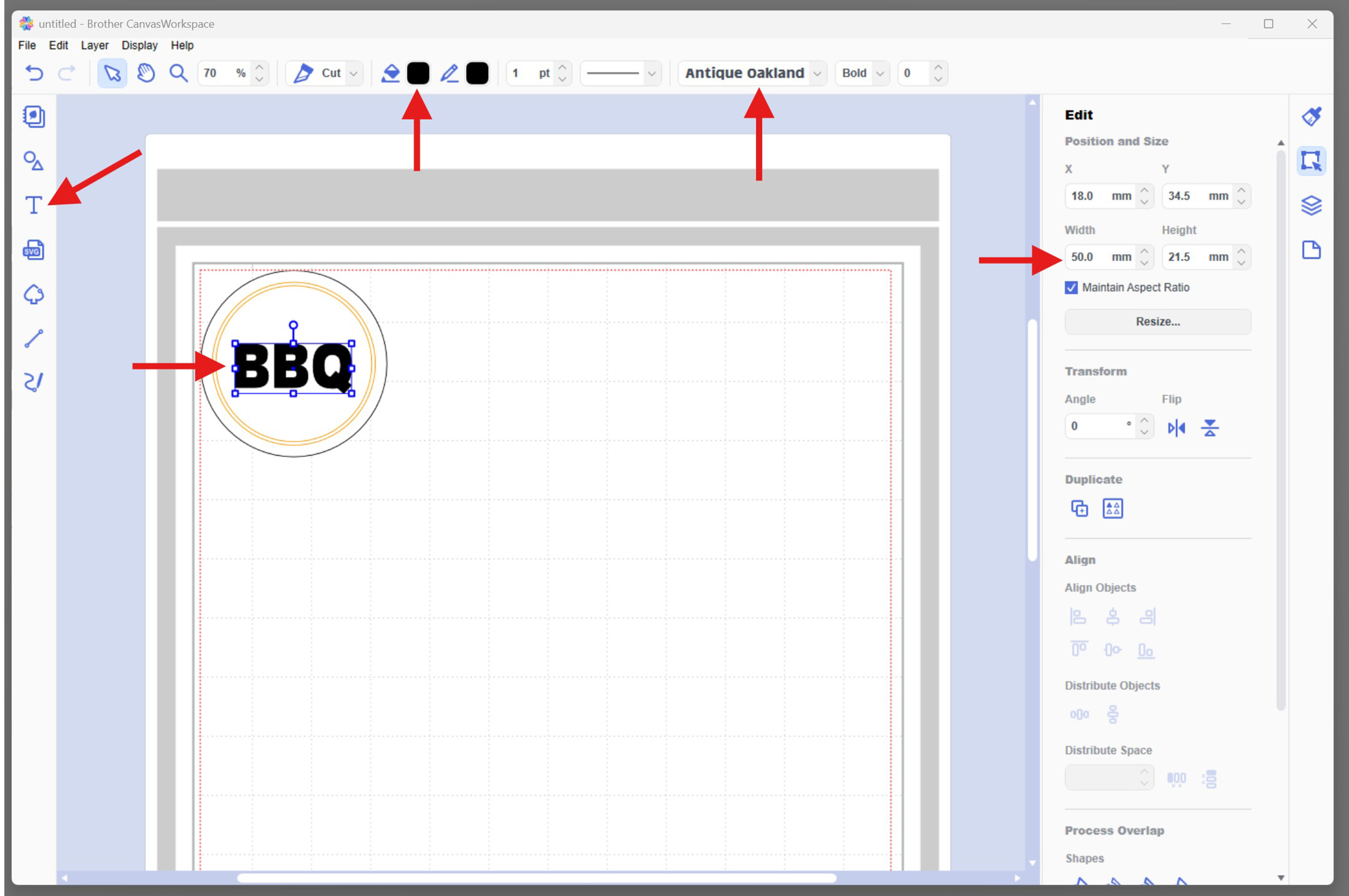1349x896 pixels.
Task: Increase zoom percentage with up arrow
Action: pos(260,68)
